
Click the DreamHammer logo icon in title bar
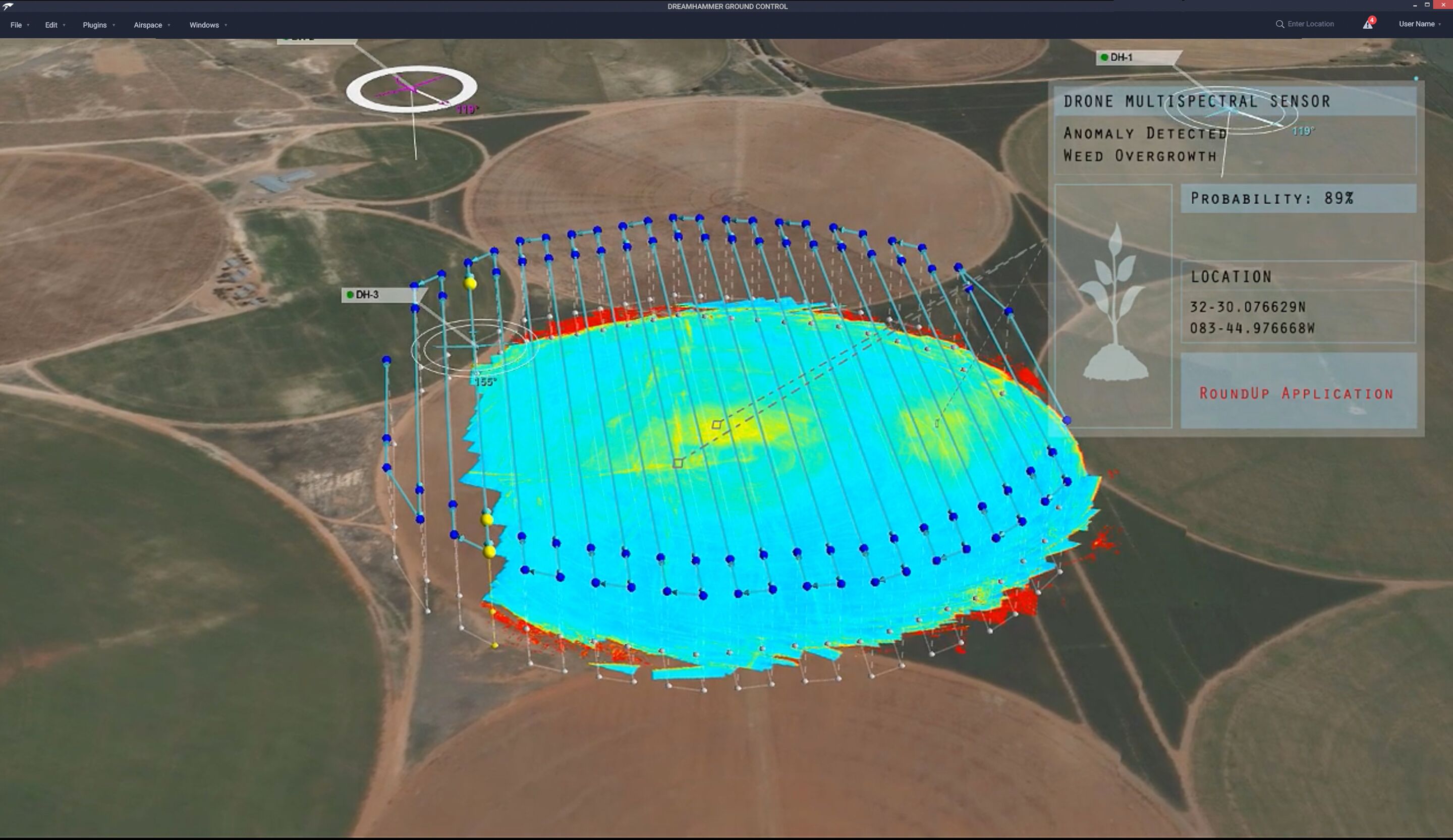(x=8, y=7)
